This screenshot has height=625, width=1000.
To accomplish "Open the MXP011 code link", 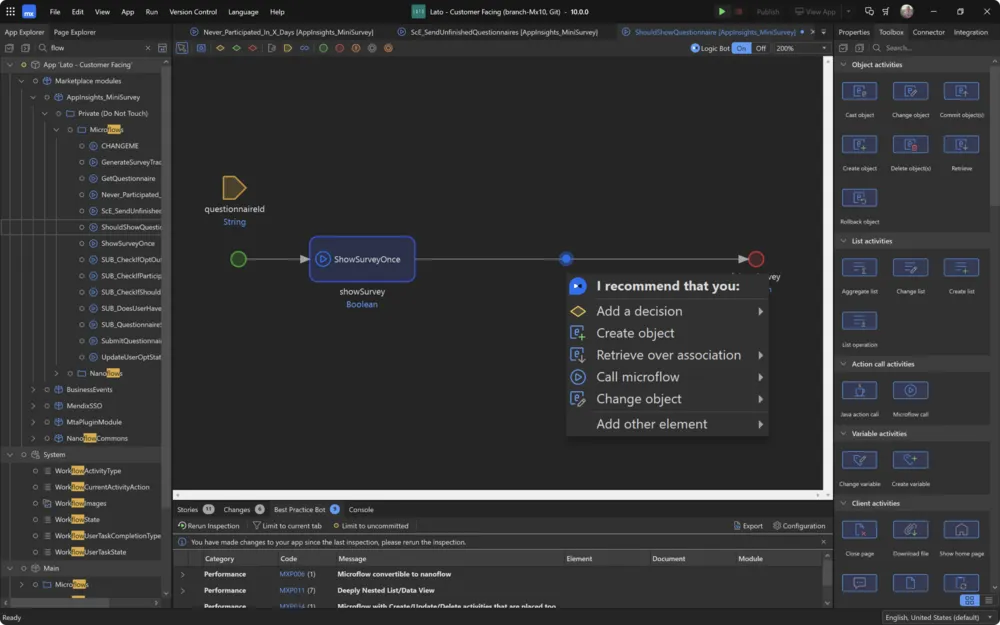I will (x=292, y=591).
